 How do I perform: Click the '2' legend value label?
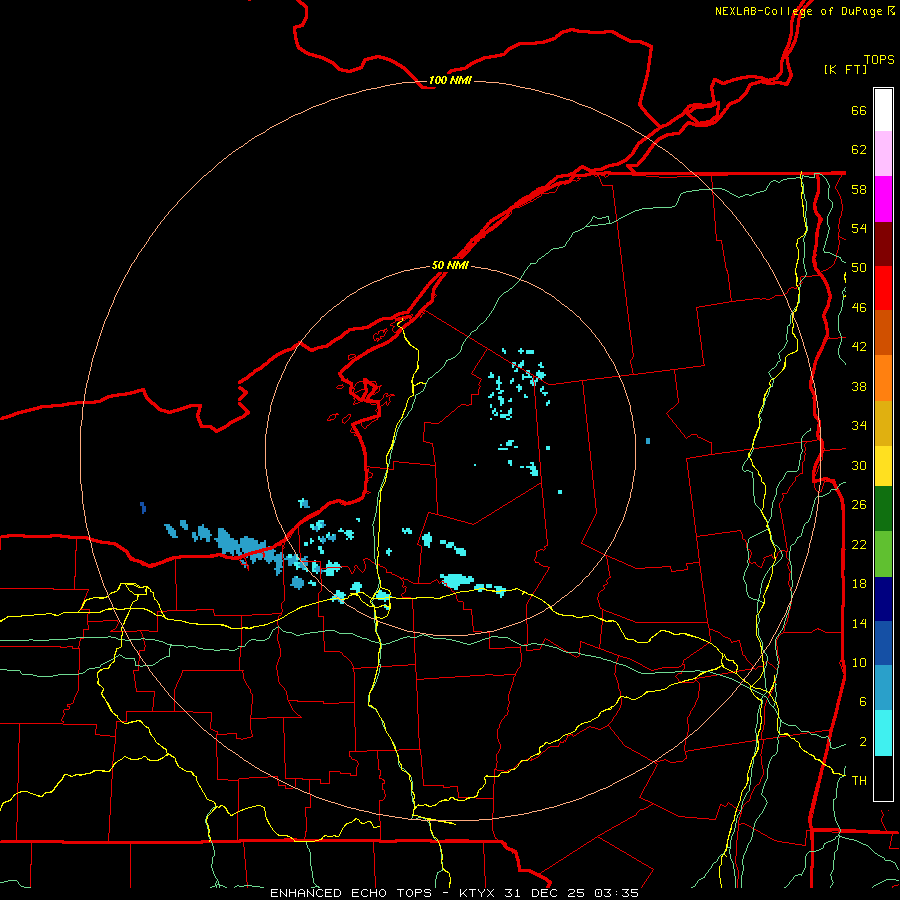[863, 742]
